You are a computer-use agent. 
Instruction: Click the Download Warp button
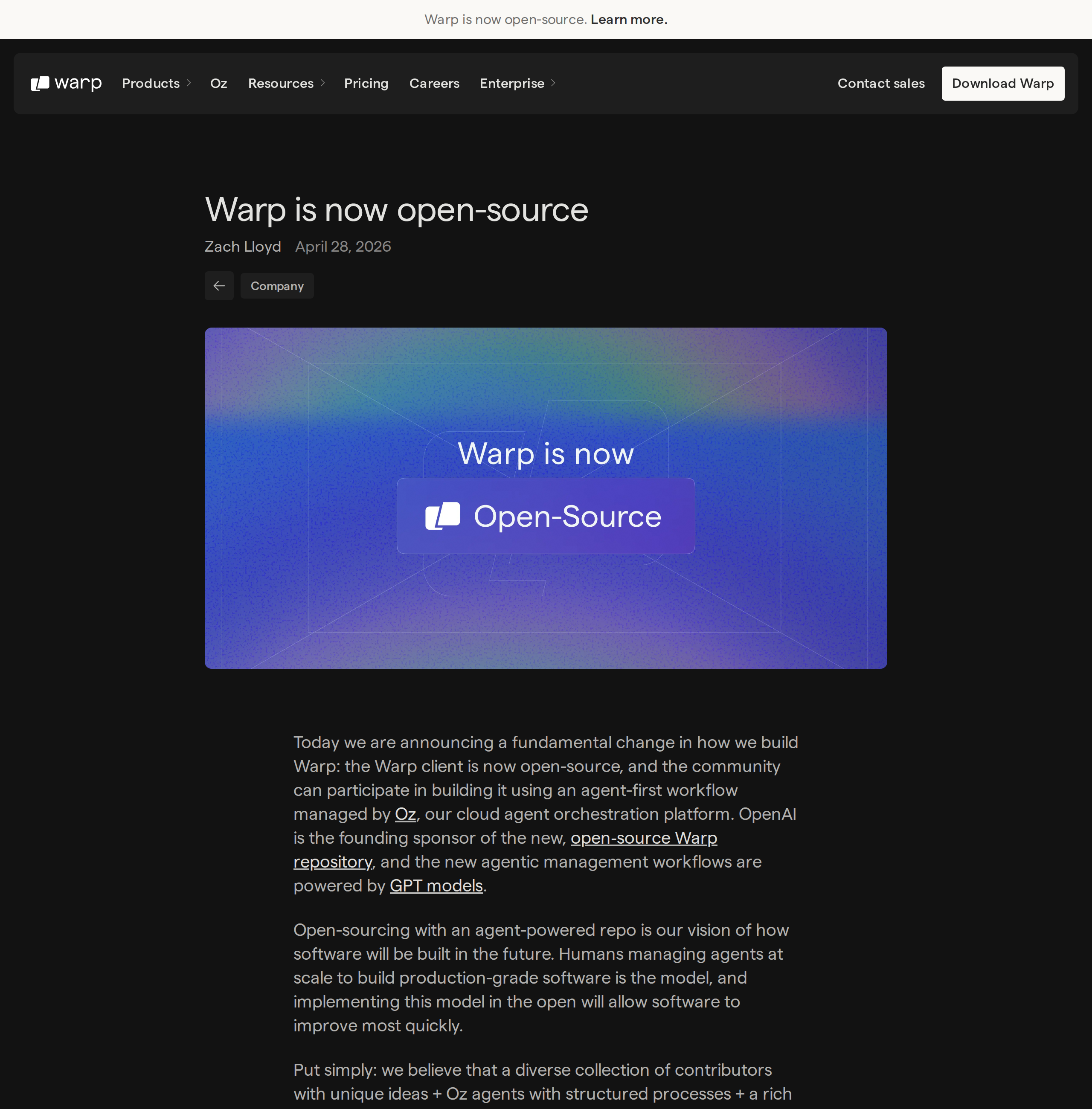tap(1003, 84)
